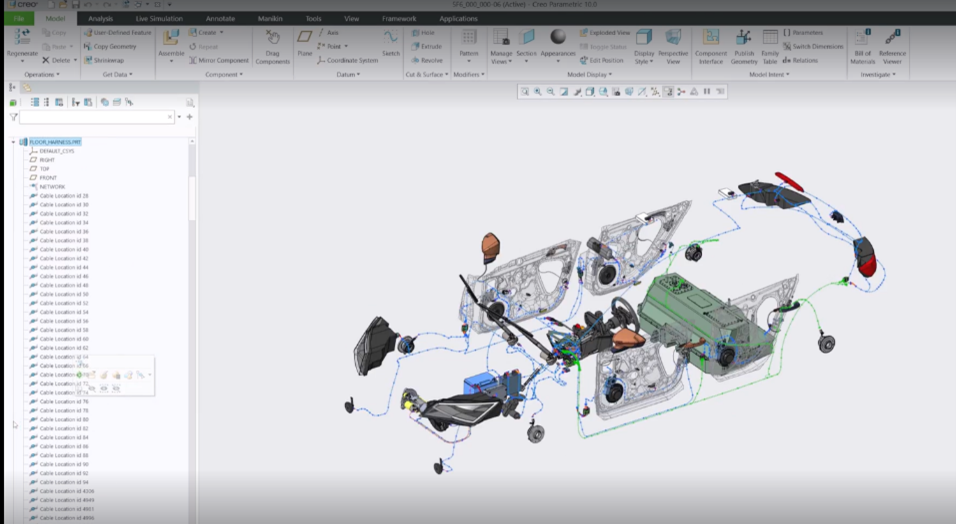Screen dimensions: 956x524
Task: Open the Reference Viewer
Action: pos(892,38)
